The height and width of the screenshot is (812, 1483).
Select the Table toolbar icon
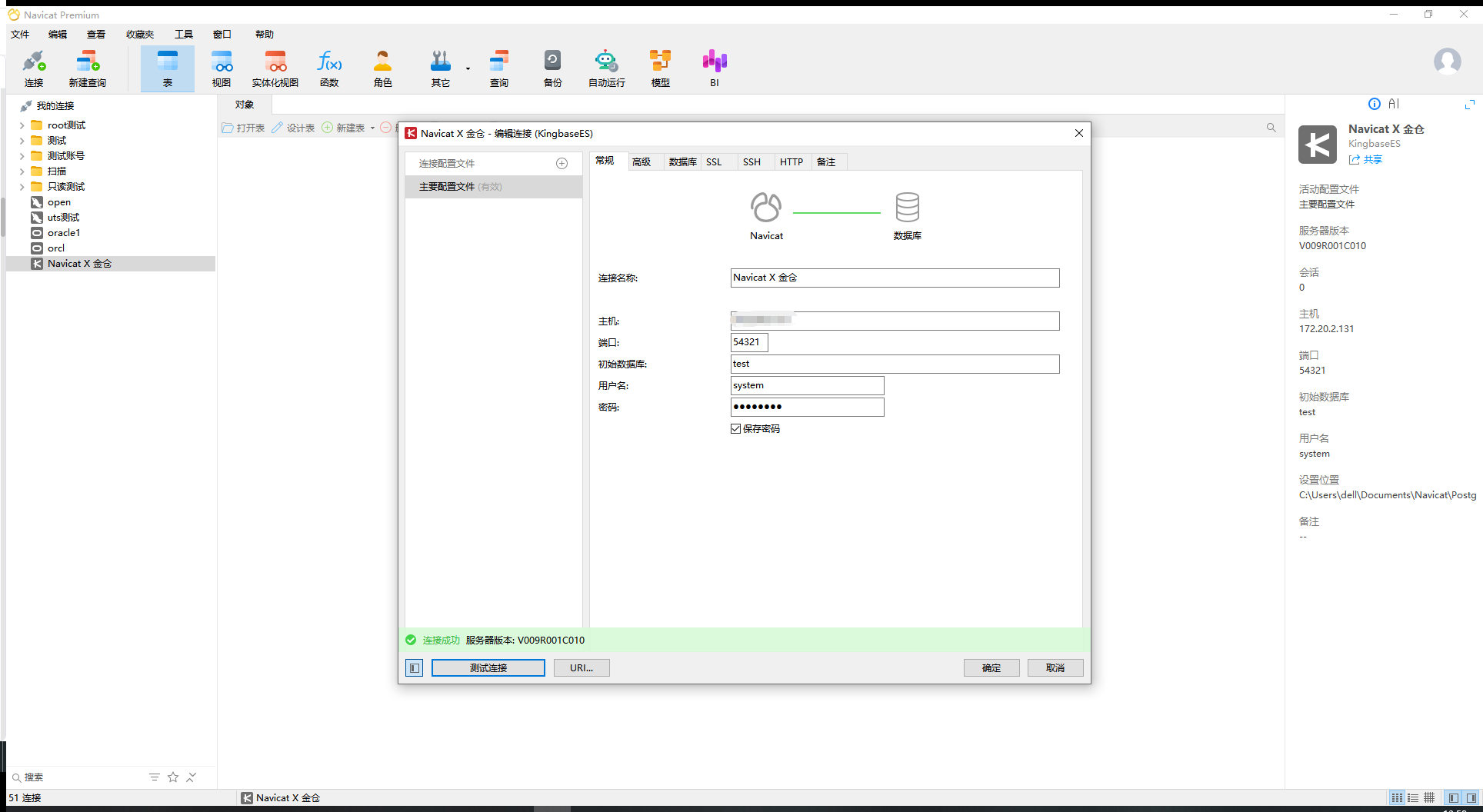coord(168,68)
